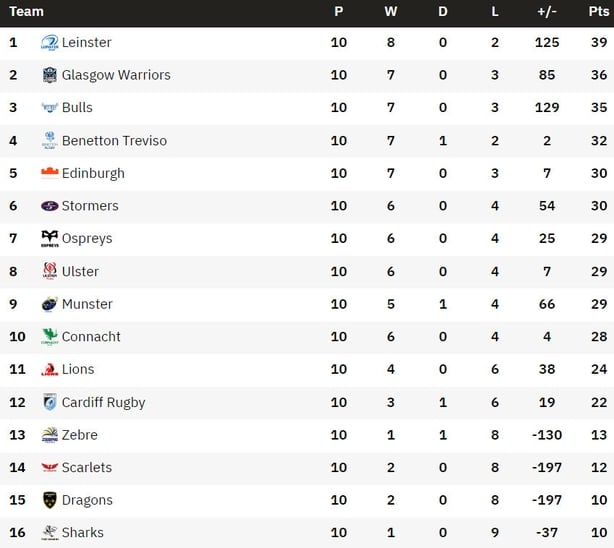Click the Munster stag logo
Image resolution: width=614 pixels, height=548 pixels.
pyautogui.click(x=50, y=304)
